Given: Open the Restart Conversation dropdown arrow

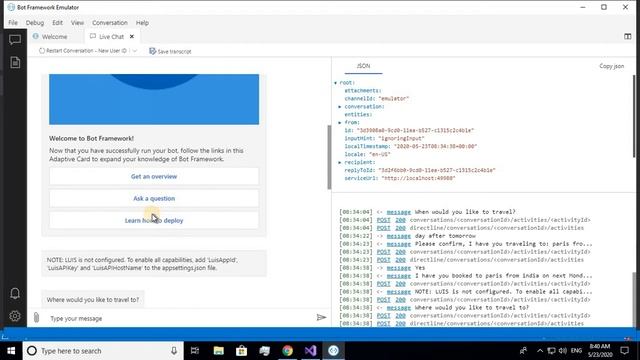Looking at the screenshot, I should tap(135, 51).
